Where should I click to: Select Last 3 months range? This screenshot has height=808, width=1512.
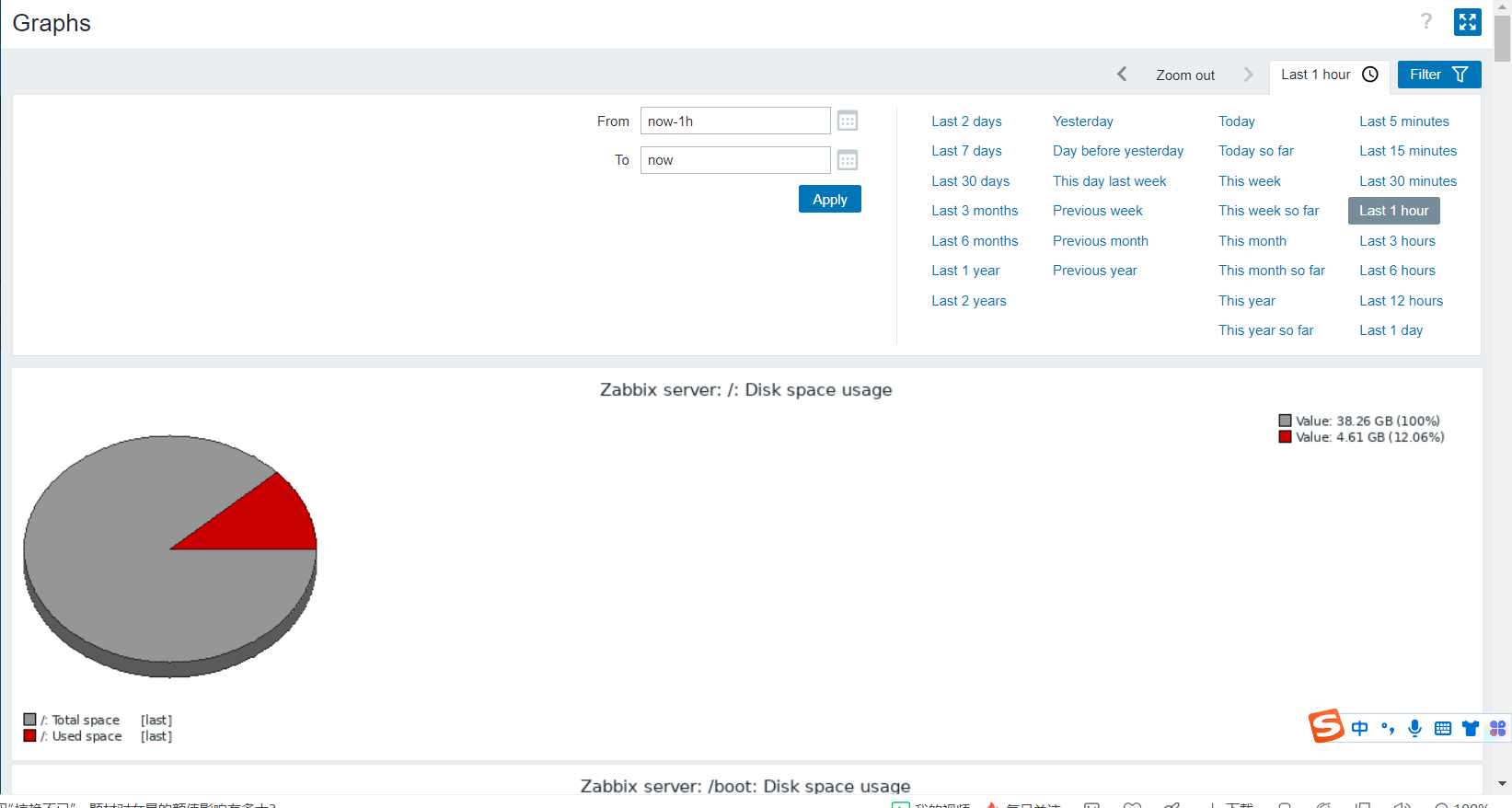pos(975,211)
